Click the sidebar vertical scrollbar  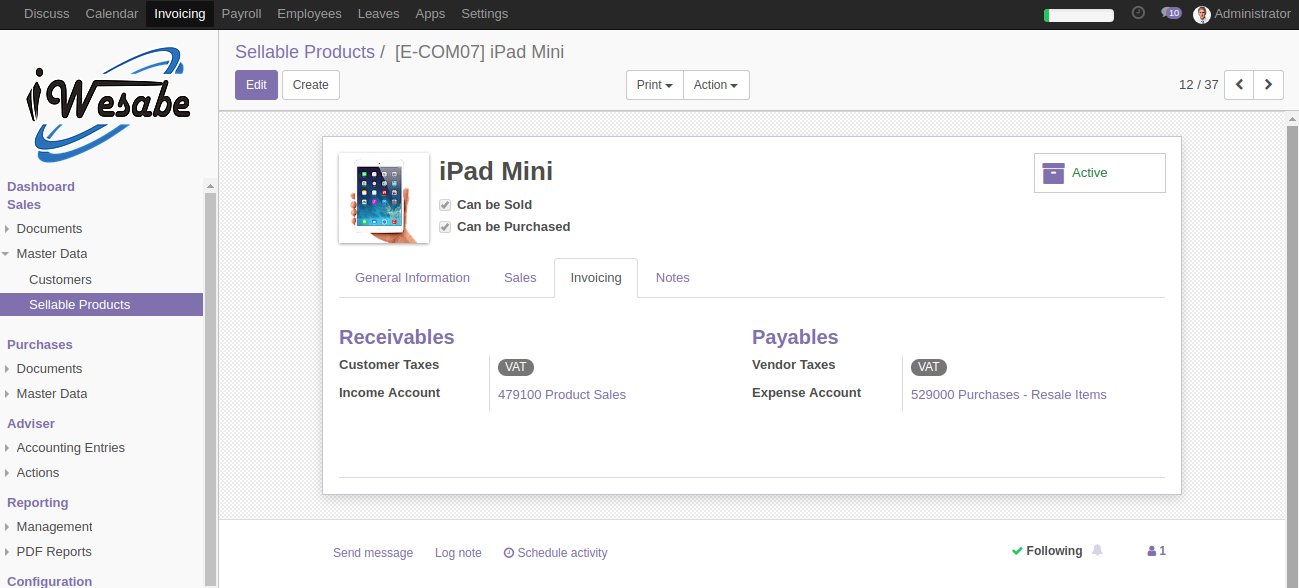[210, 383]
